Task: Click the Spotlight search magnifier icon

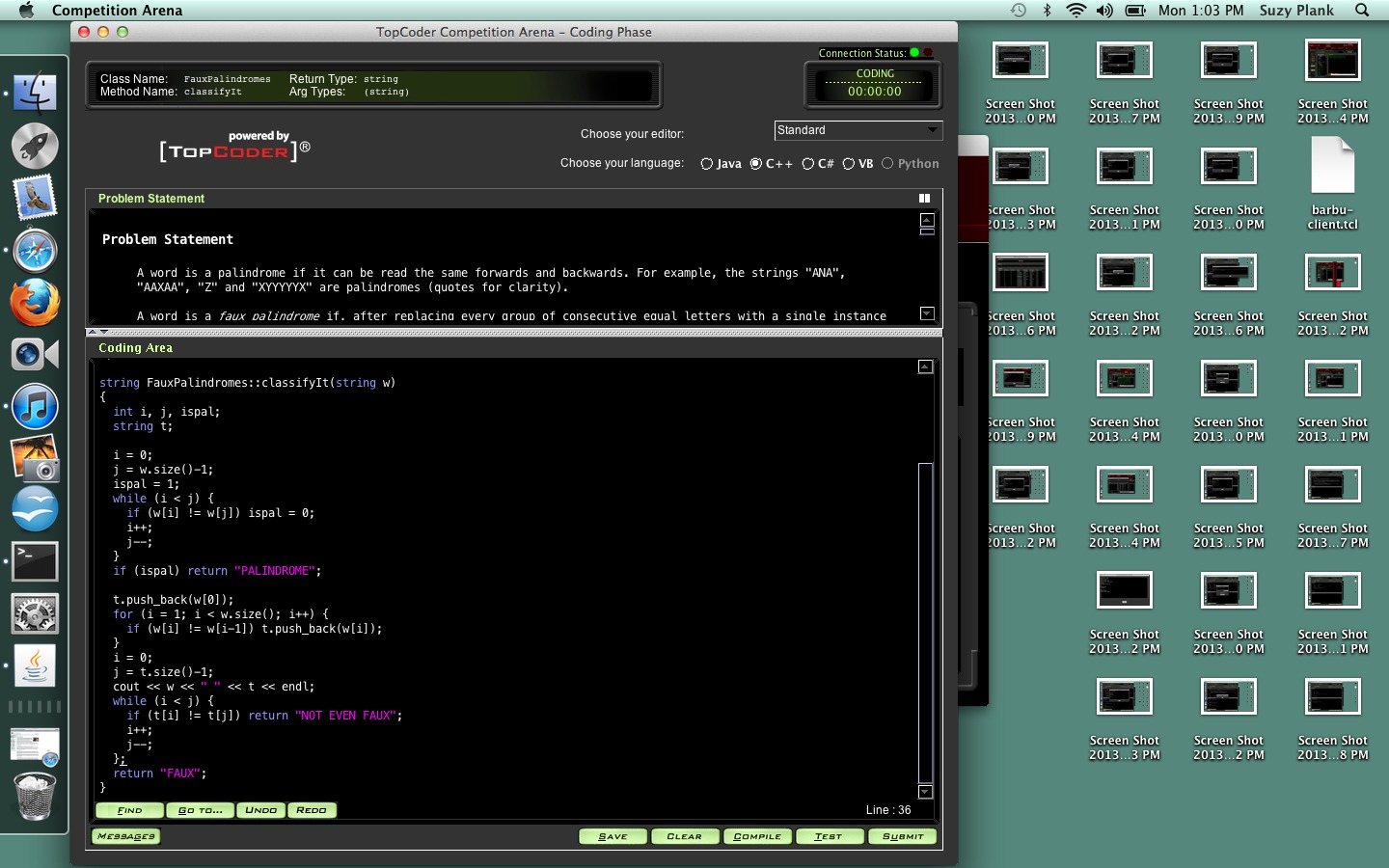Action: 1362,11
